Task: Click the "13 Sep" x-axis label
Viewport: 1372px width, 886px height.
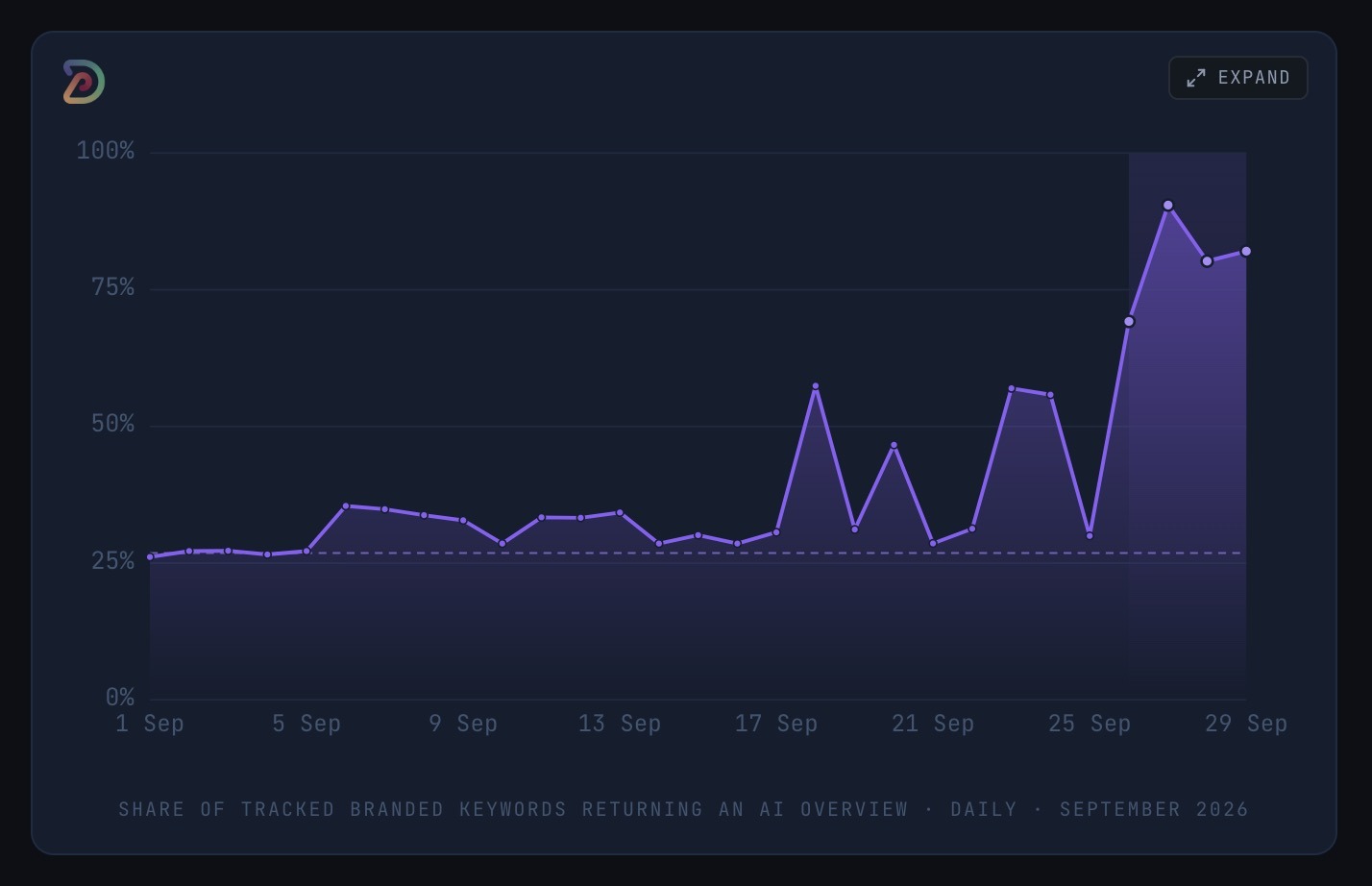Action: (x=620, y=725)
